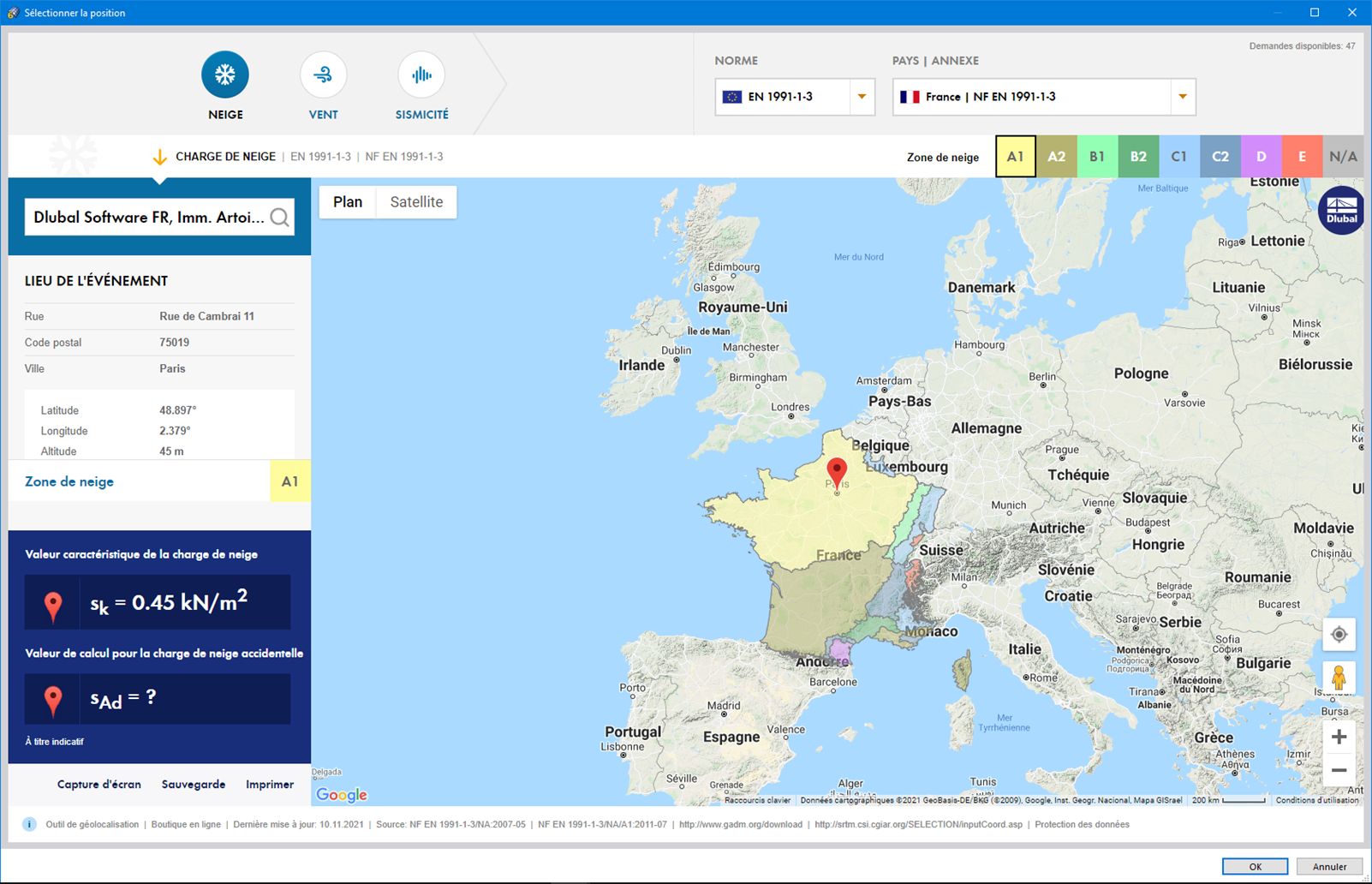Click the map scale 200 km
This screenshot has height=884, width=1372.
(x=1229, y=800)
